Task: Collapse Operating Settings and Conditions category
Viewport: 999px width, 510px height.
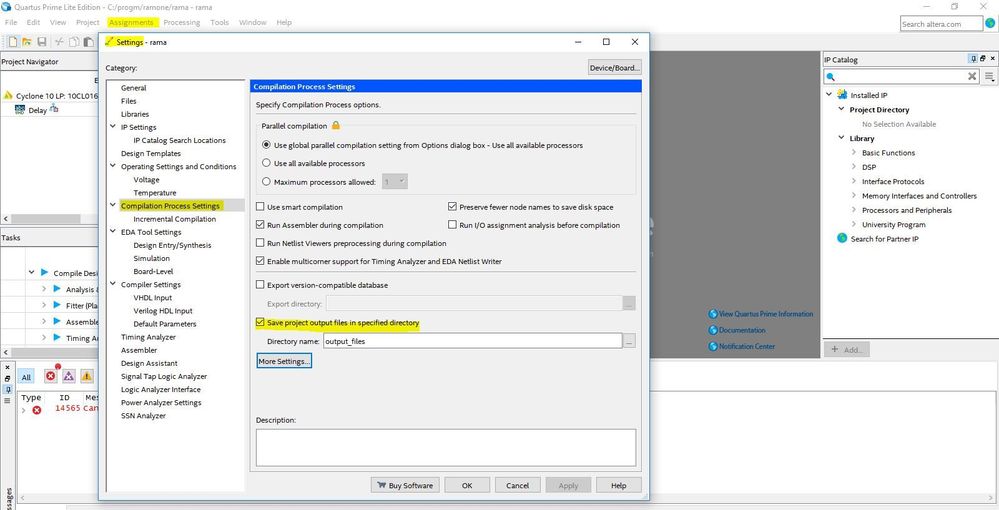Action: (x=113, y=166)
